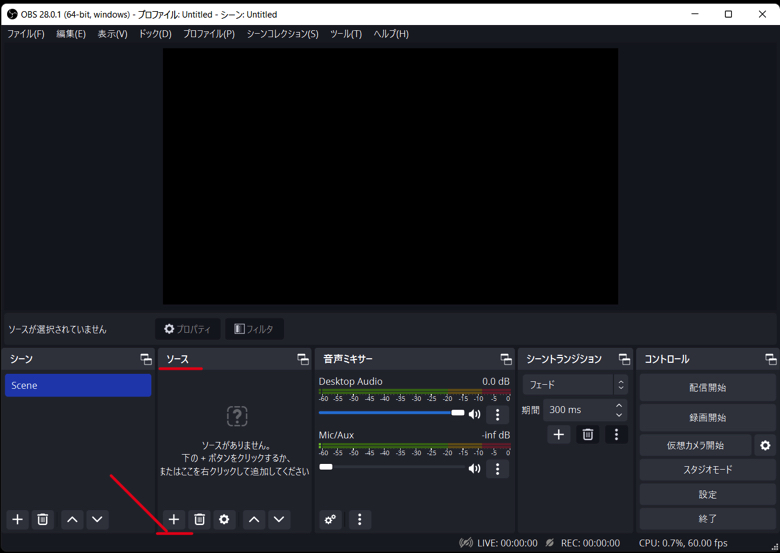This screenshot has width=780, height=553.
Task: Open the シーンコレクション(S) menu
Action: 283,34
